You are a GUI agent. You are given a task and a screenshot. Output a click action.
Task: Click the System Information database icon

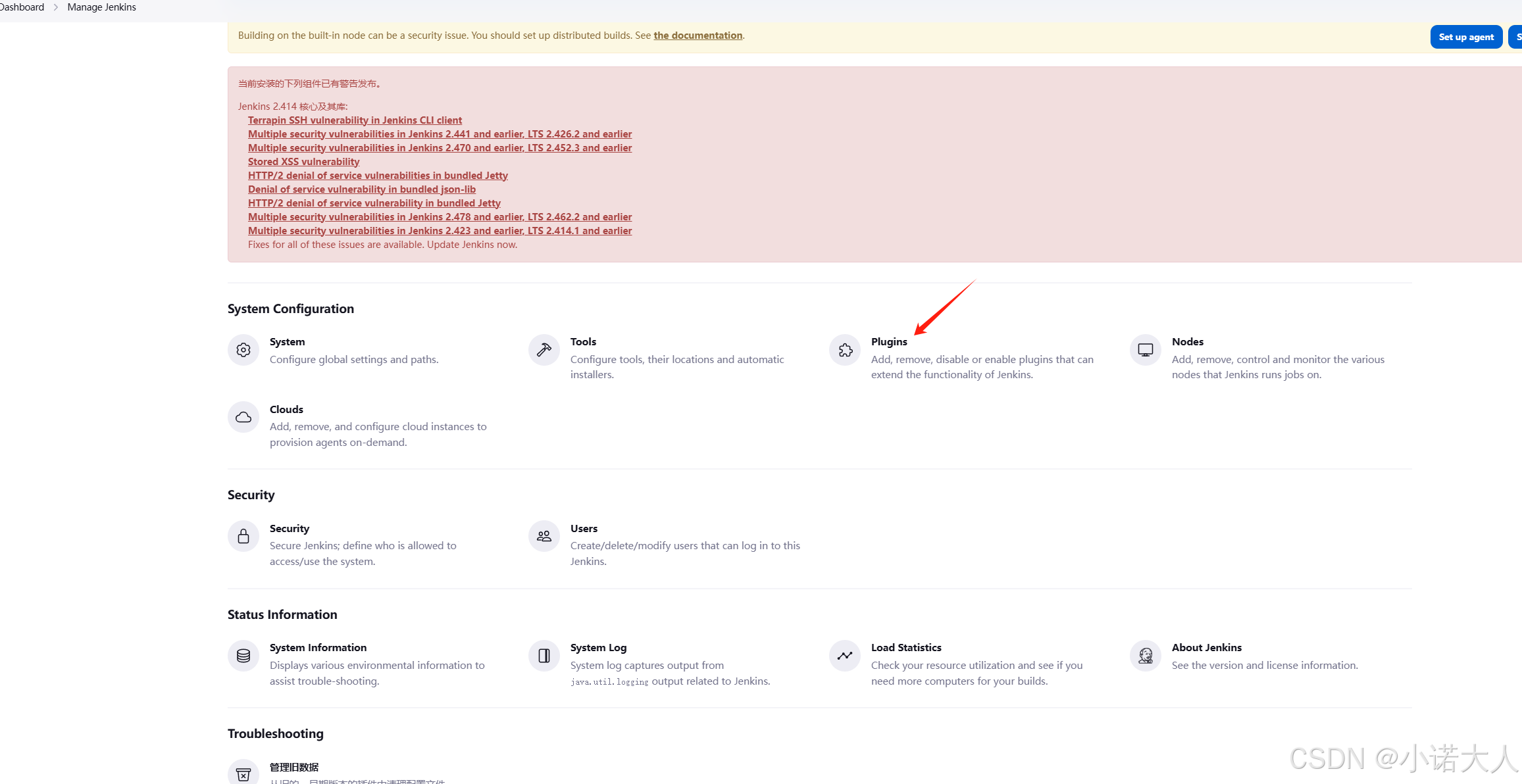(243, 656)
